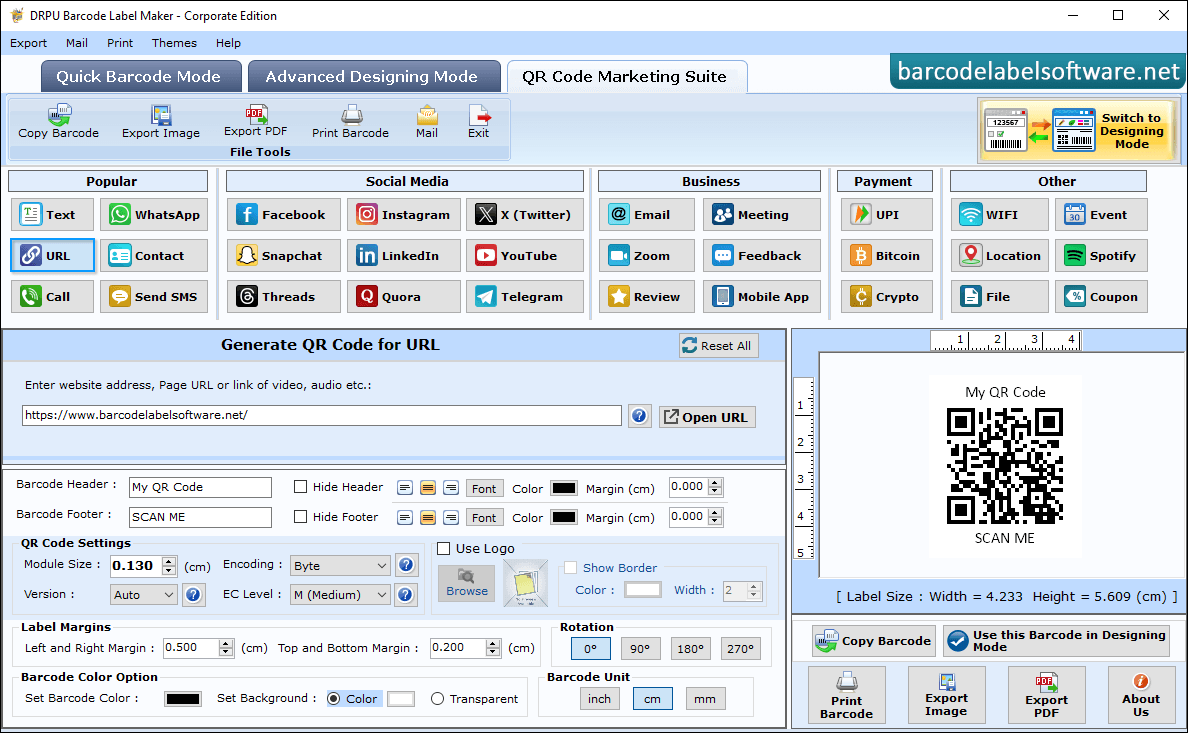Click Print Barcode in File Tools toolbar
The width and height of the screenshot is (1188, 733).
click(x=350, y=122)
